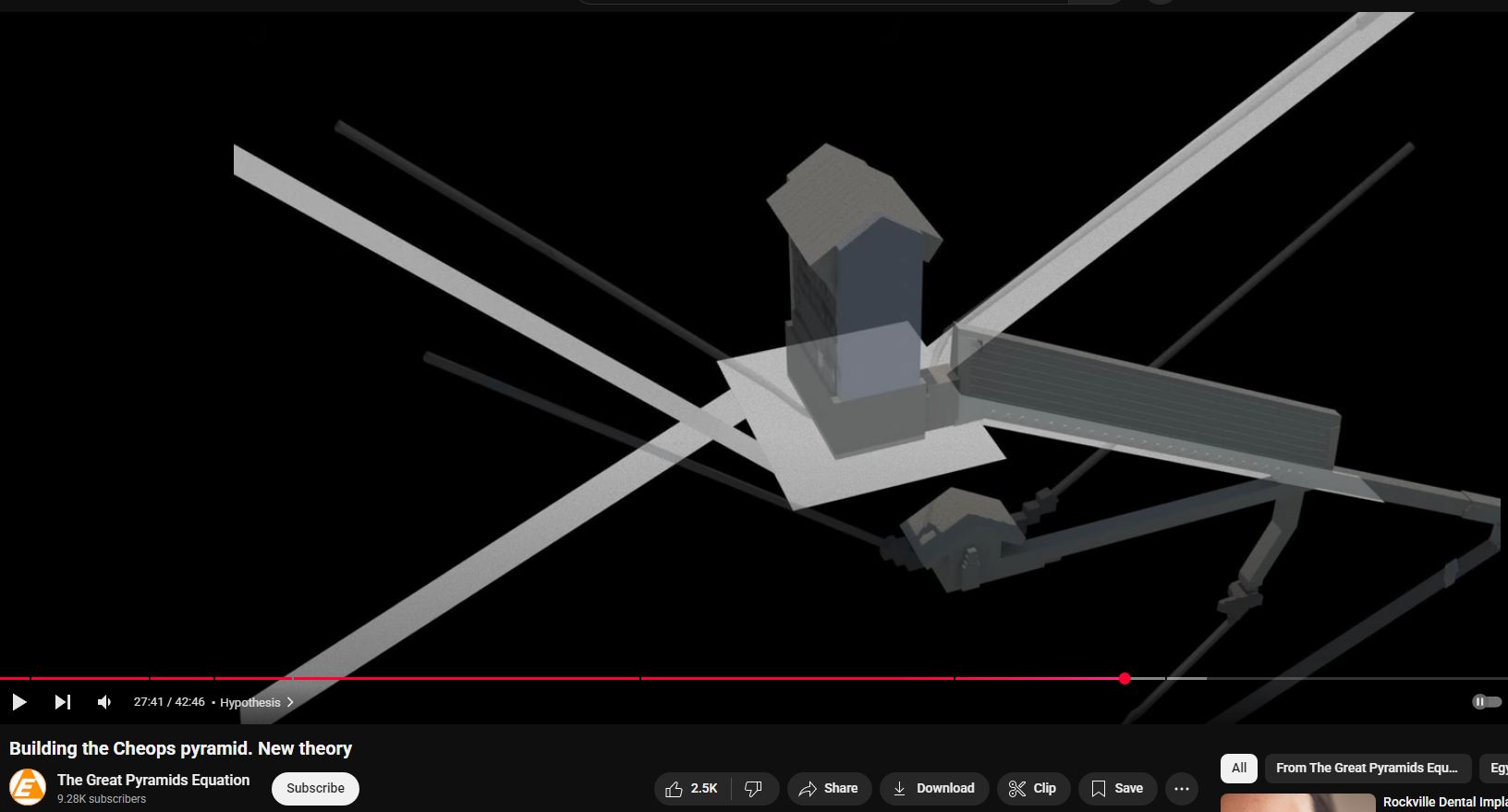The width and height of the screenshot is (1508, 812).
Task: Select From The Great Pyramids Equ... chip
Action: [1368, 768]
